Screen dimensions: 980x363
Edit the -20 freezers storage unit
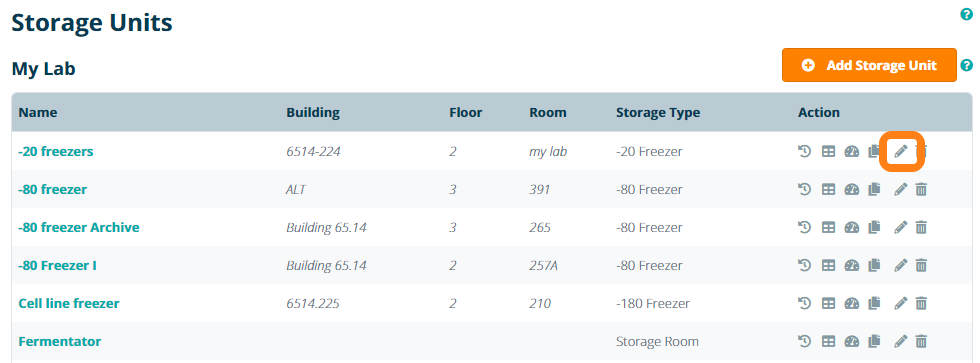pyautogui.click(x=900, y=151)
